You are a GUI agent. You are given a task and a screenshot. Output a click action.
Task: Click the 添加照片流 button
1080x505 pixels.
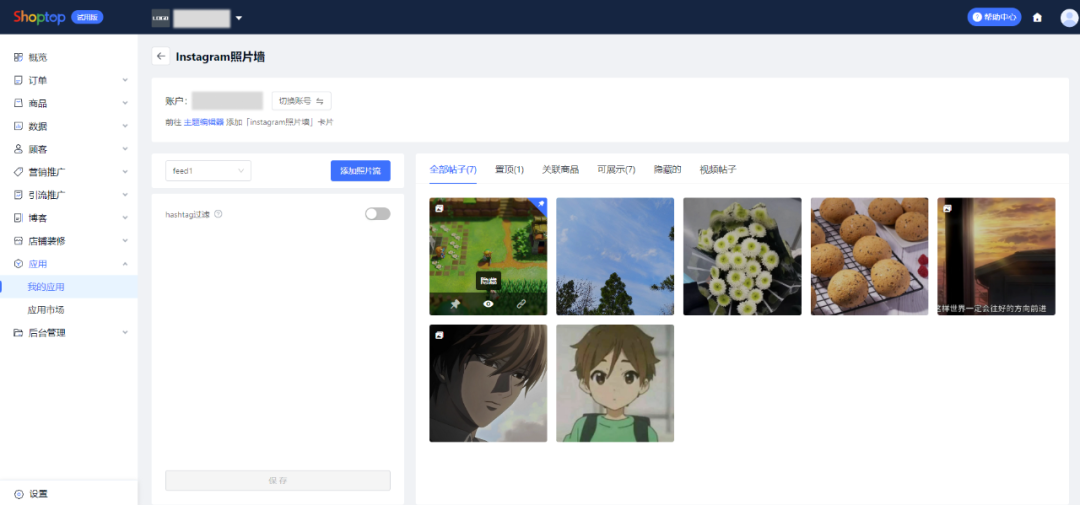[360, 171]
